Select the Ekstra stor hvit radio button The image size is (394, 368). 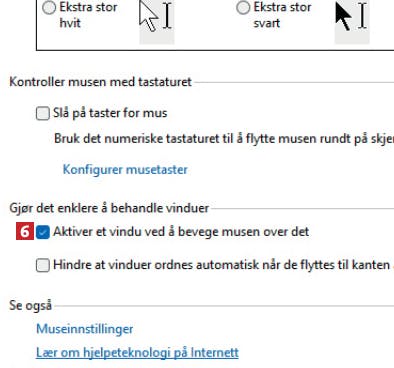(x=49, y=8)
